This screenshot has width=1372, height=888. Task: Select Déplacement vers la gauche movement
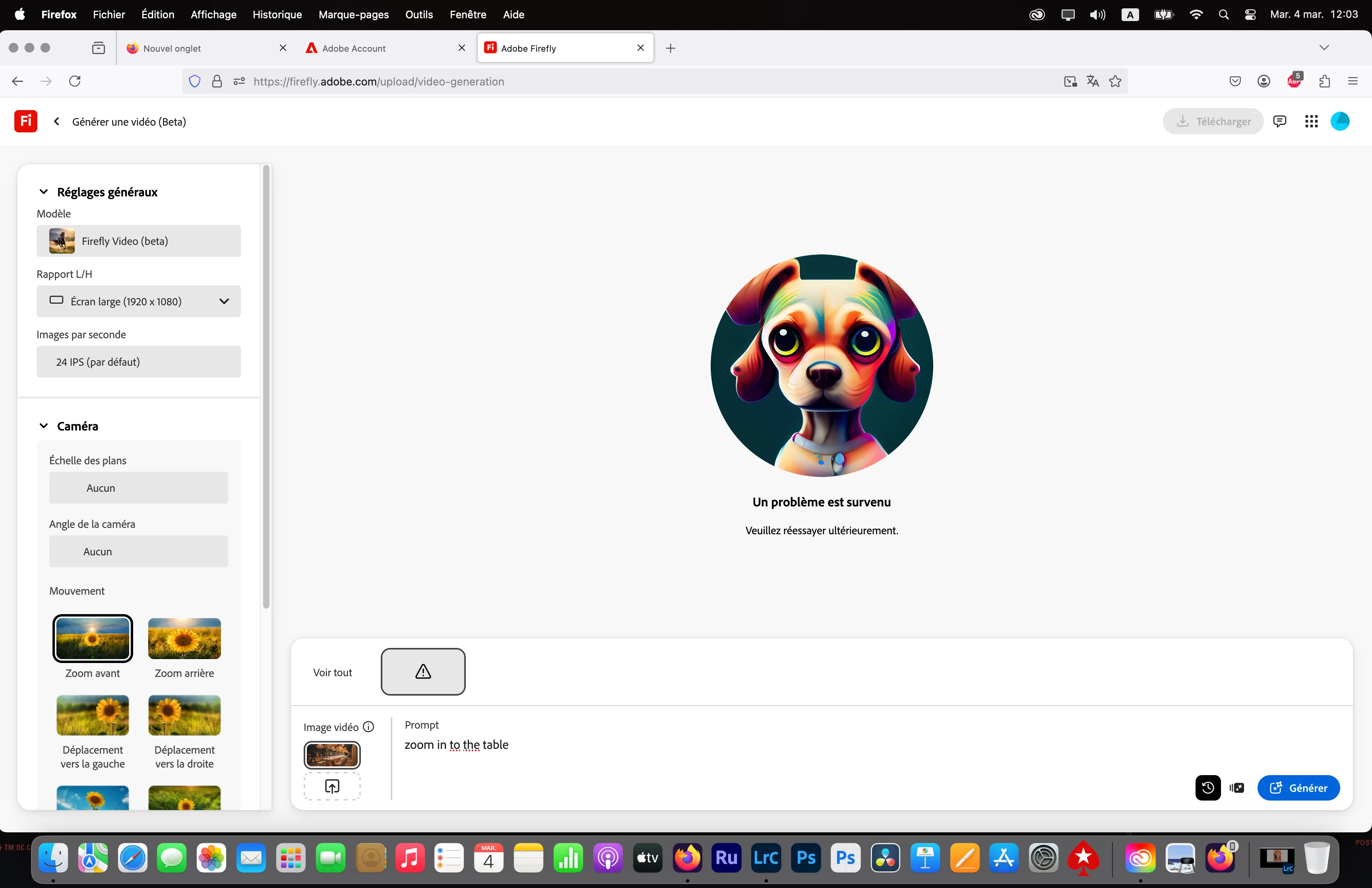coord(92,715)
